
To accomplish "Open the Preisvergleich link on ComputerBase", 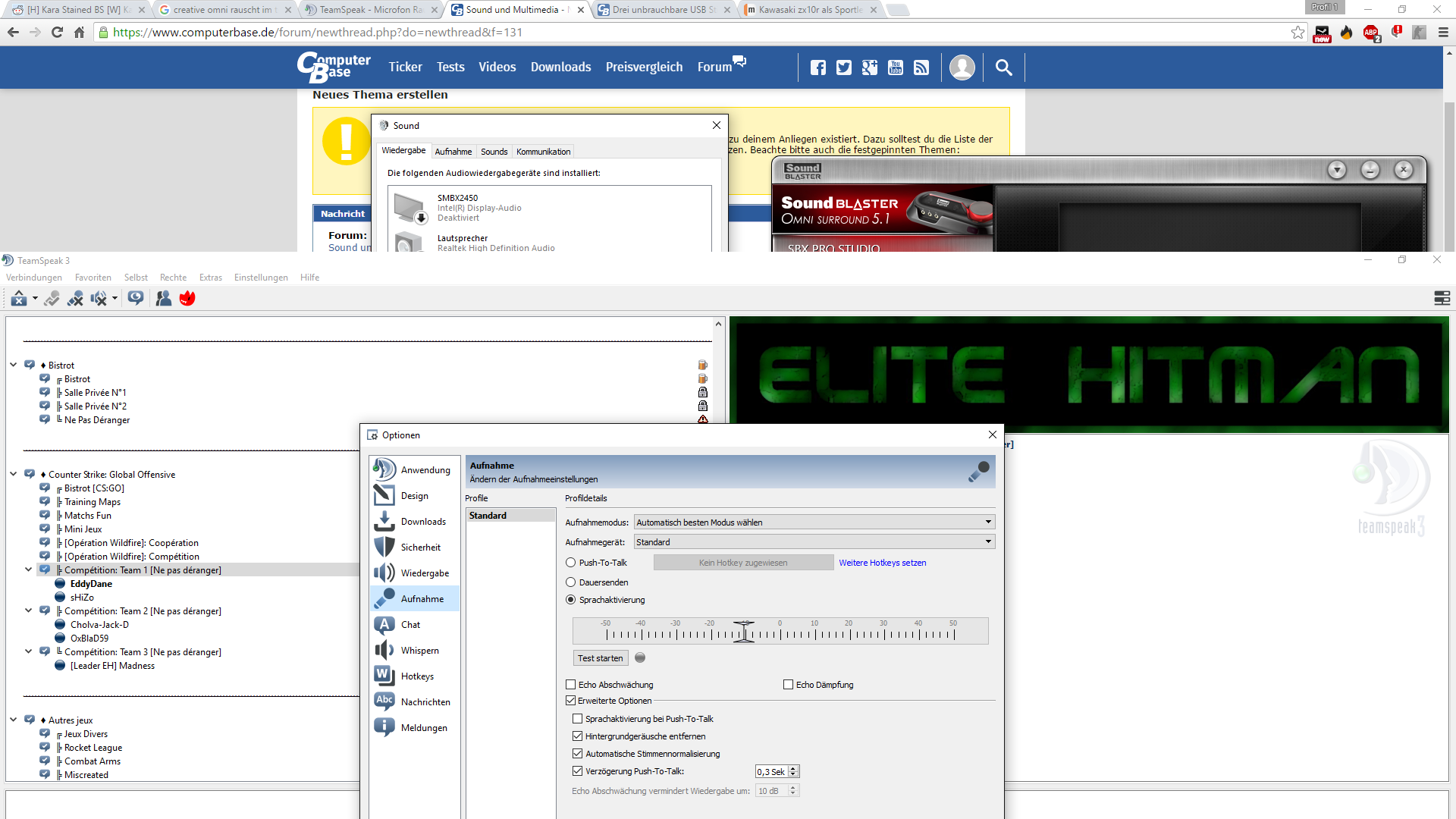I will (x=645, y=67).
